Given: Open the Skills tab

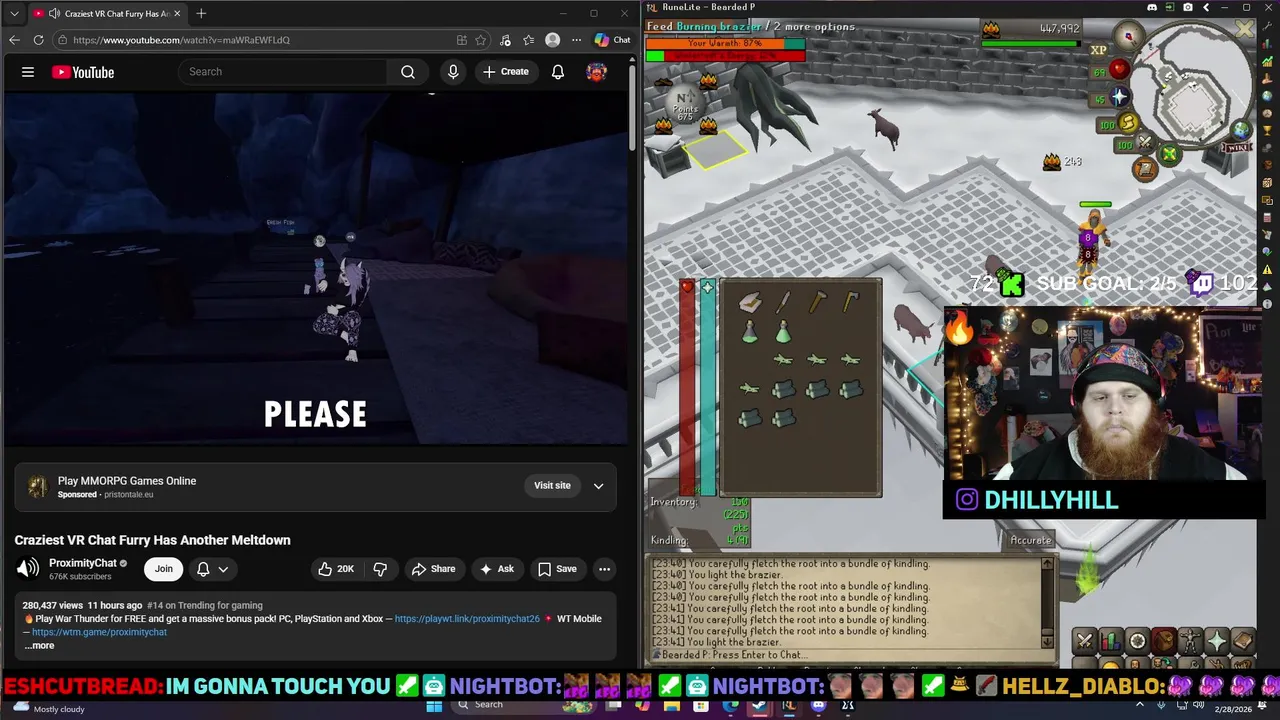Looking at the screenshot, I should [1111, 641].
